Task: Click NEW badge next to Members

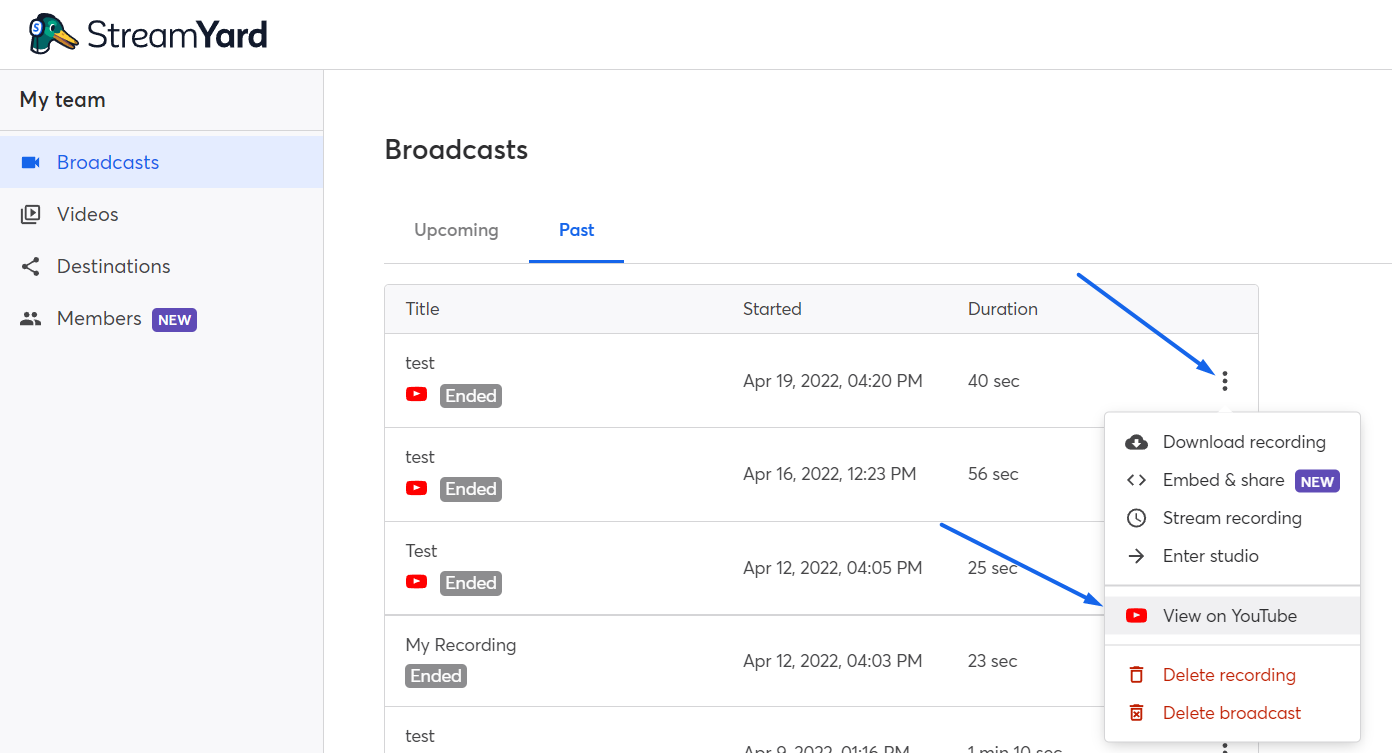Action: point(175,320)
